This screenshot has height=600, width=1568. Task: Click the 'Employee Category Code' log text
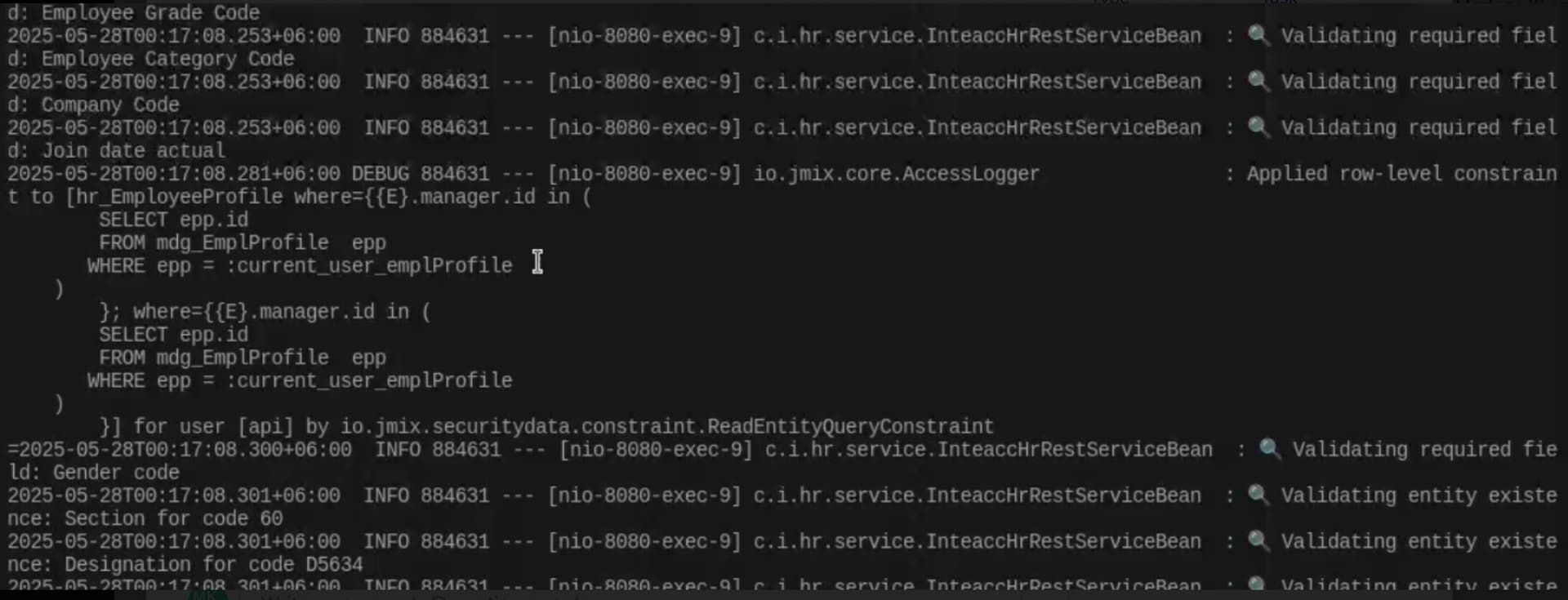[168, 59]
